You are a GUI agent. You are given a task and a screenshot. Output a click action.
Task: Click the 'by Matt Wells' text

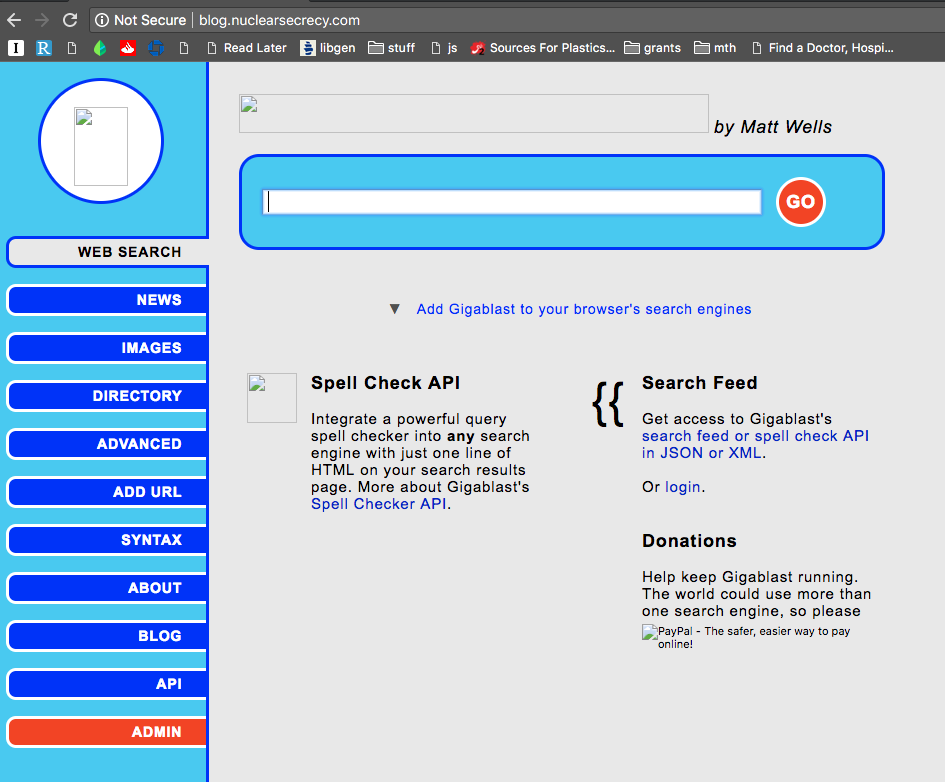(773, 127)
